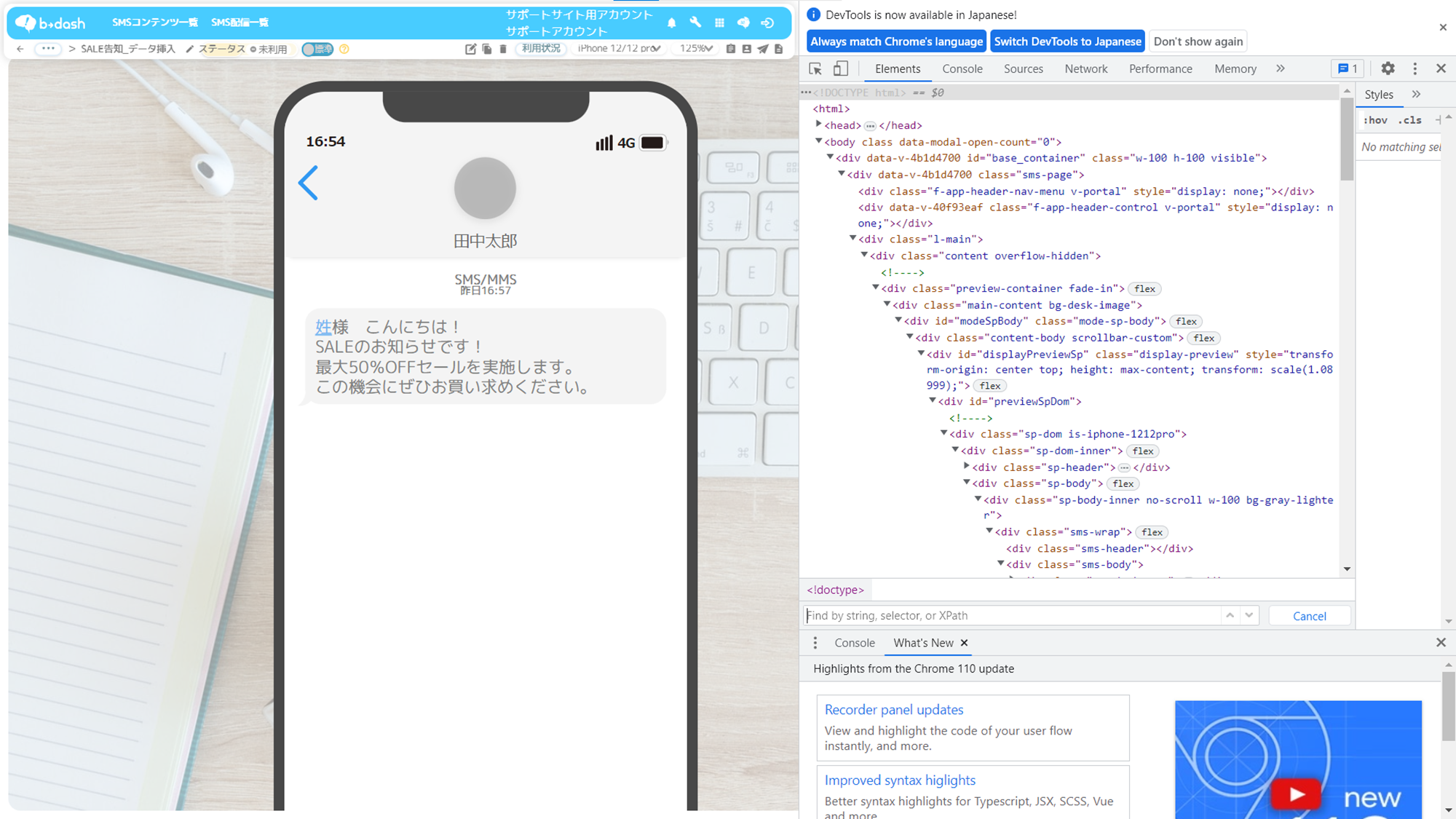
Task: Open the apps grid icon in header
Action: click(x=719, y=23)
